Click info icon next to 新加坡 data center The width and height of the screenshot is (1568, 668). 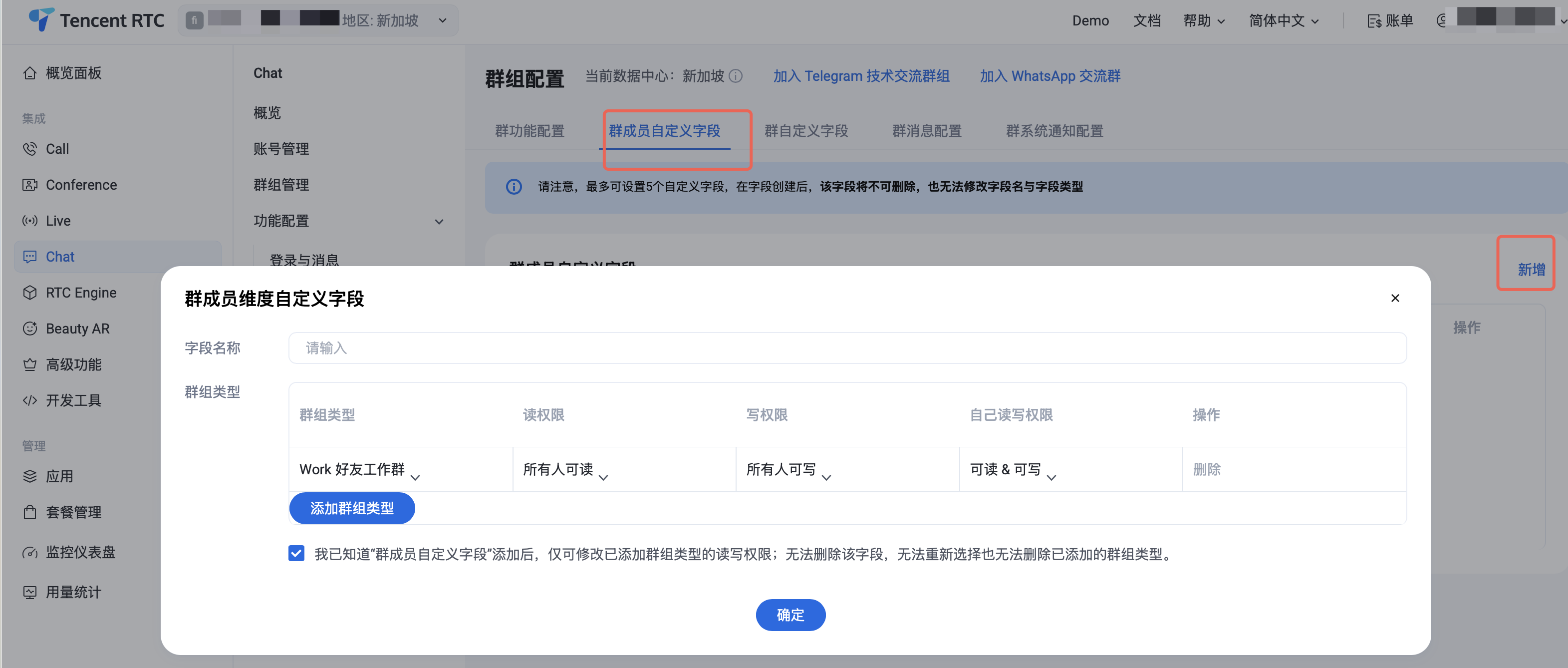(735, 76)
